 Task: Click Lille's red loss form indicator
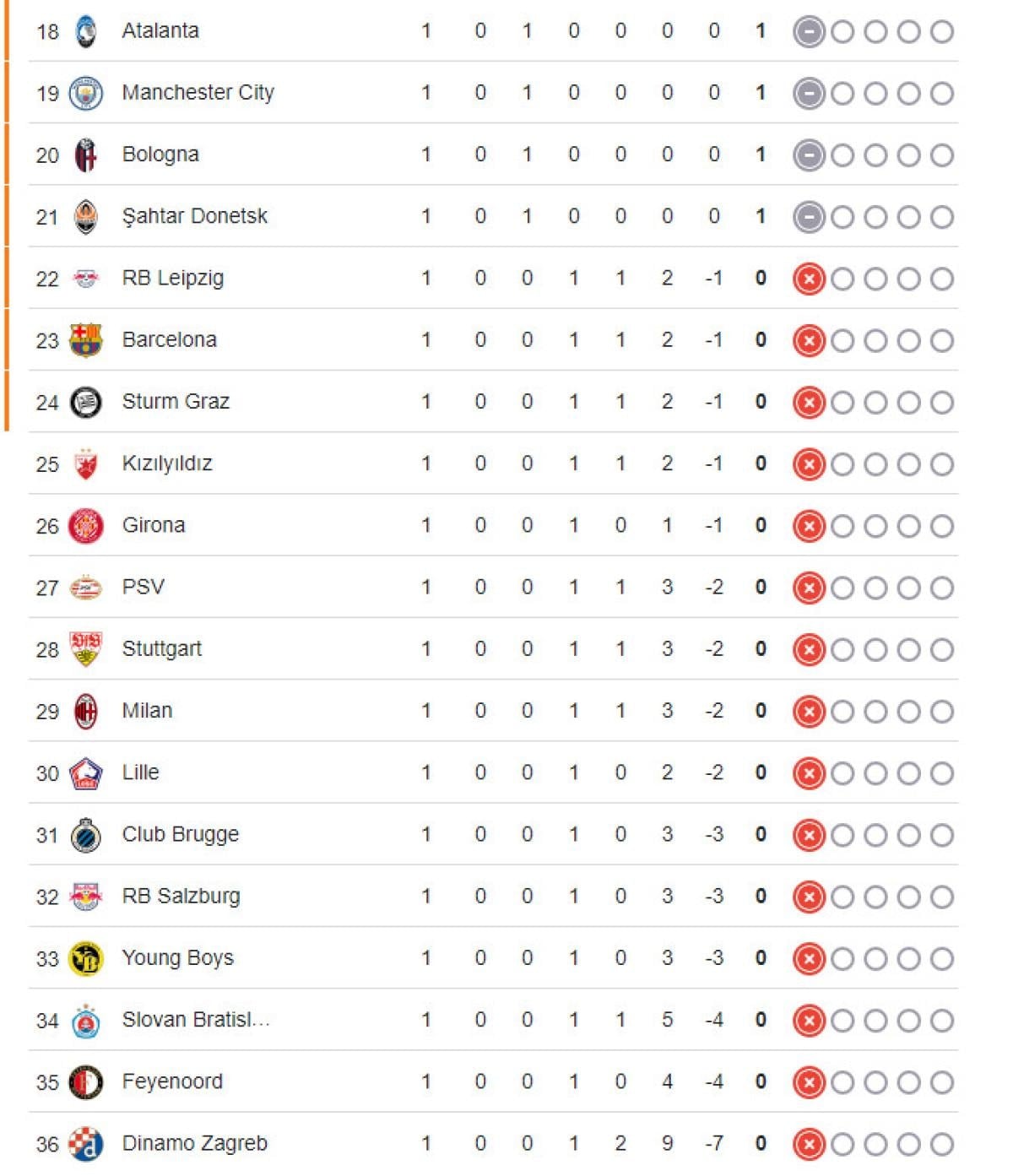pos(809,773)
